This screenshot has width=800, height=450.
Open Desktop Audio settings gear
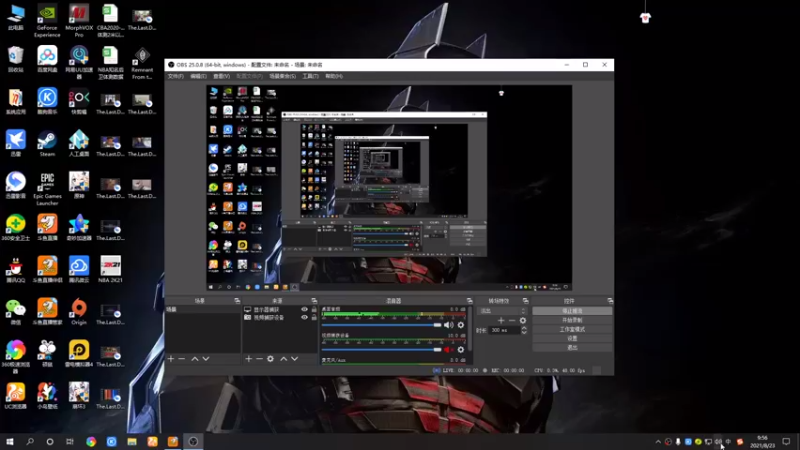(461, 325)
